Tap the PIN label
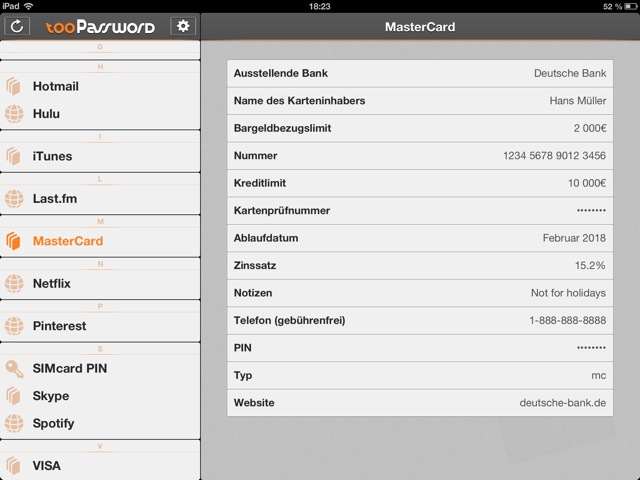The image size is (640, 480). tap(242, 348)
